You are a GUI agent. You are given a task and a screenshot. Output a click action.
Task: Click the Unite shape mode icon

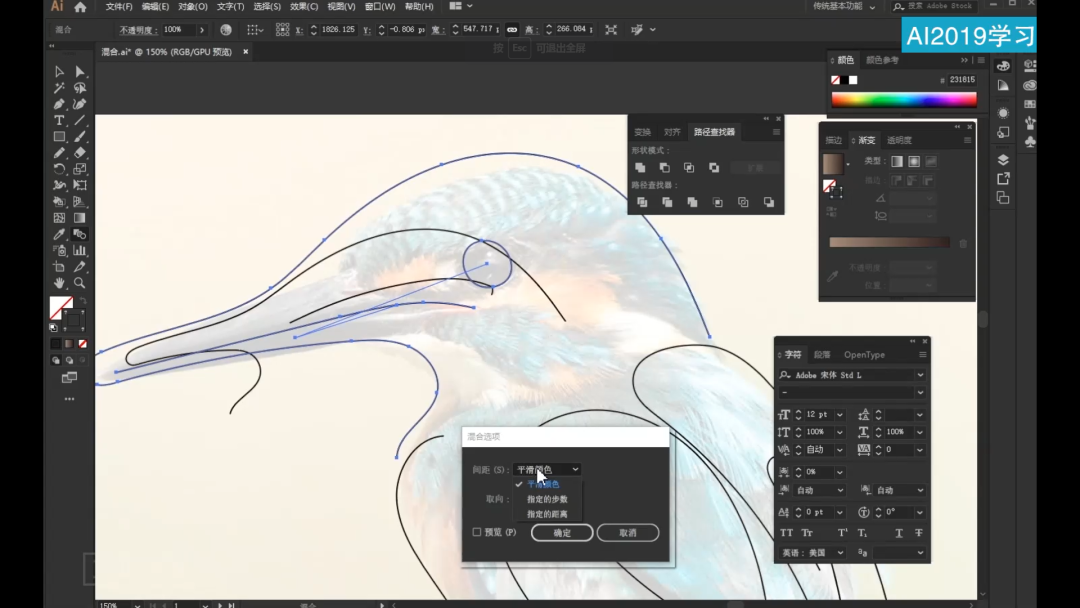pyautogui.click(x=640, y=167)
